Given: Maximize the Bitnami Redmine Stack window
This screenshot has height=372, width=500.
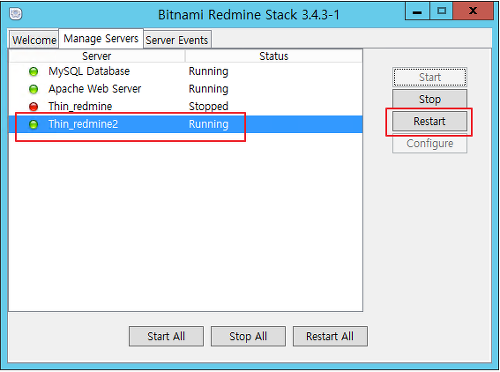Looking at the screenshot, I should (x=441, y=11).
